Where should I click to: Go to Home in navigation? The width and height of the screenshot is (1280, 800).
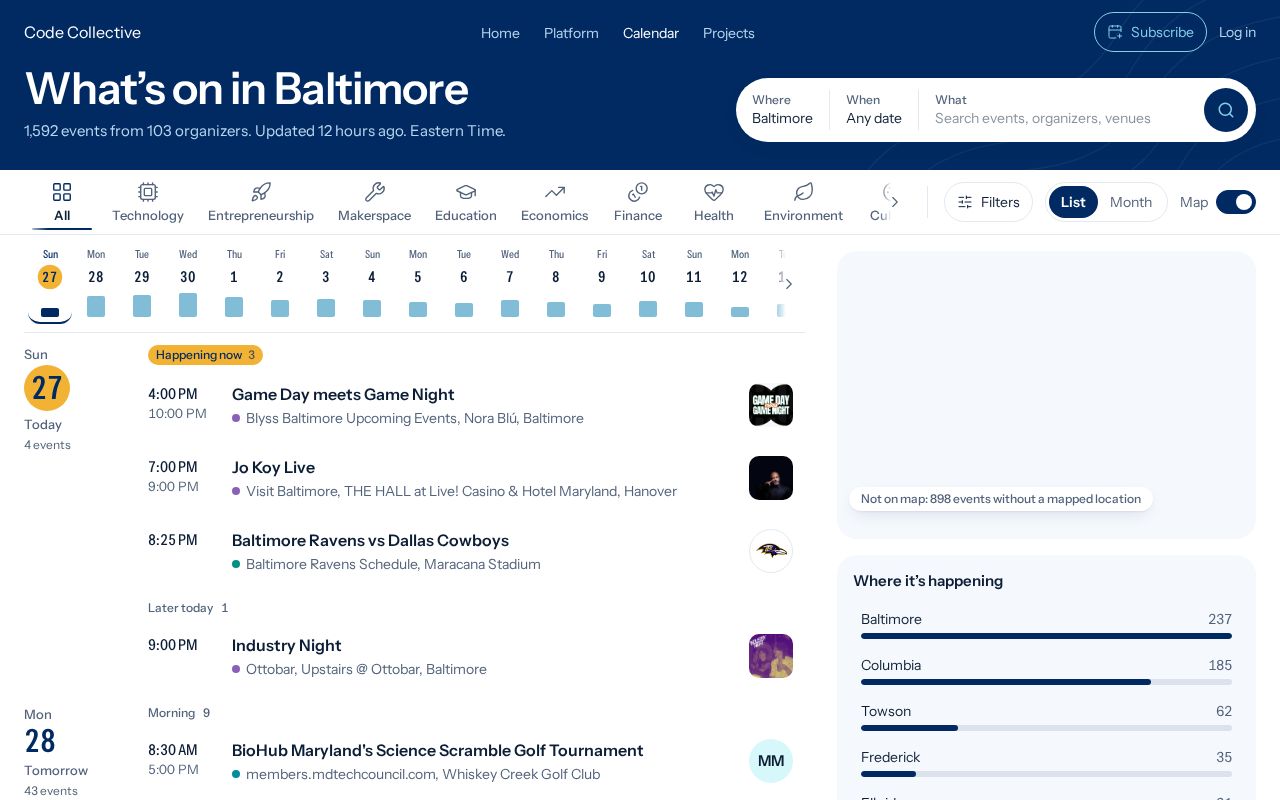[x=500, y=33]
